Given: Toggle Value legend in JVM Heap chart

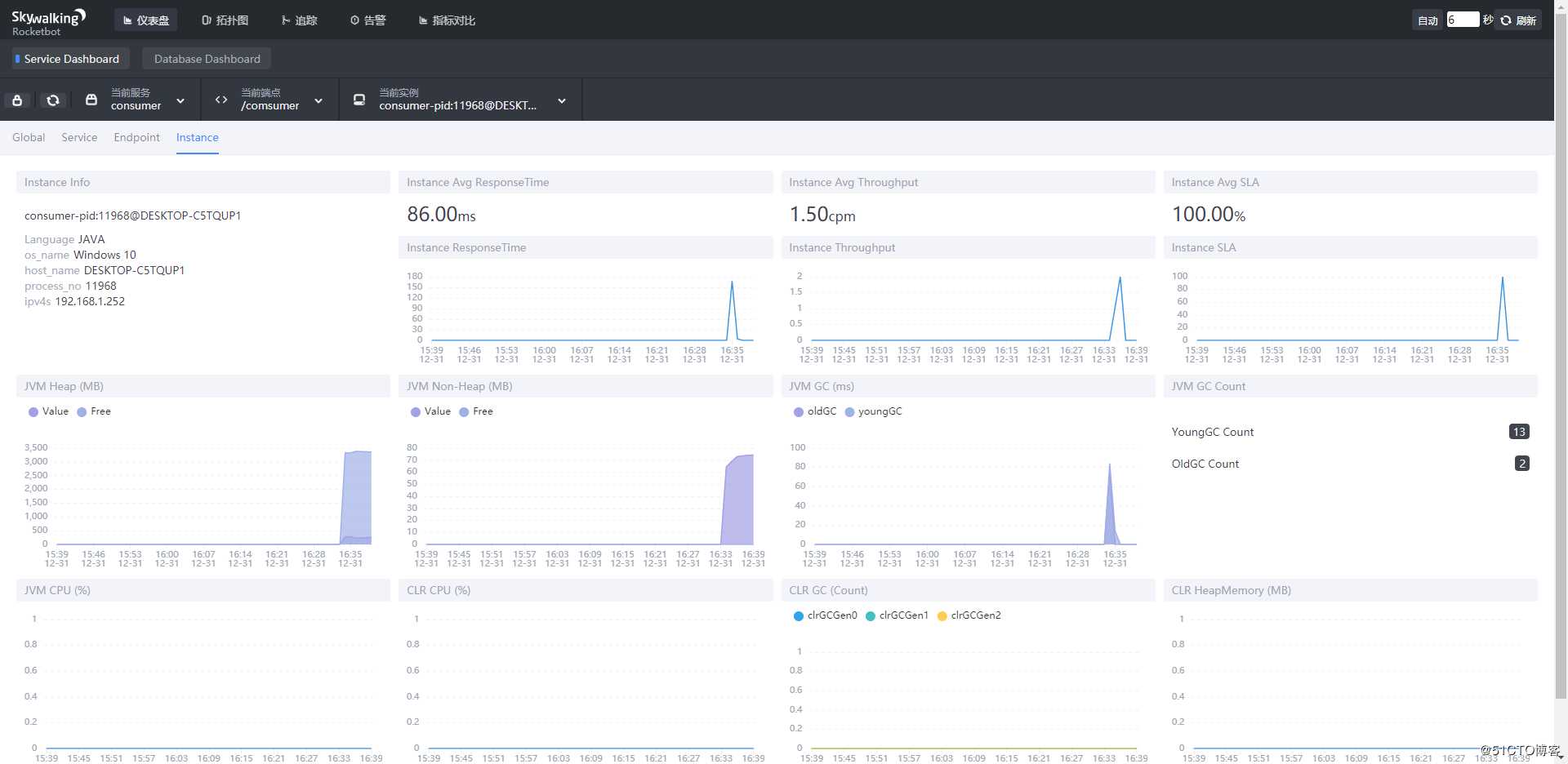Looking at the screenshot, I should click(x=48, y=411).
